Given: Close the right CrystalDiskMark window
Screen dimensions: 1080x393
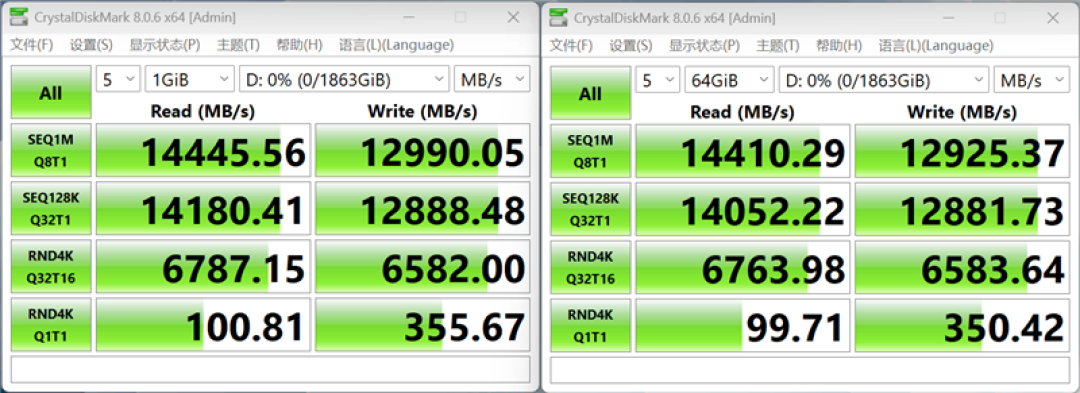Looking at the screenshot, I should coord(1052,17).
